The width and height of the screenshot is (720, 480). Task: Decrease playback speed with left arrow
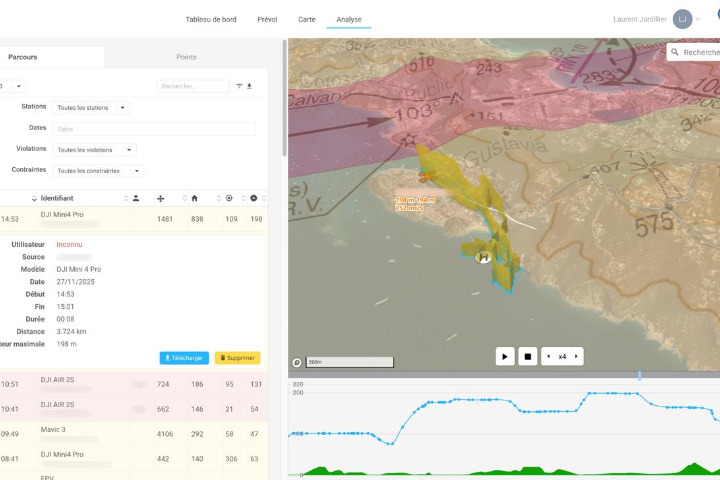click(548, 356)
